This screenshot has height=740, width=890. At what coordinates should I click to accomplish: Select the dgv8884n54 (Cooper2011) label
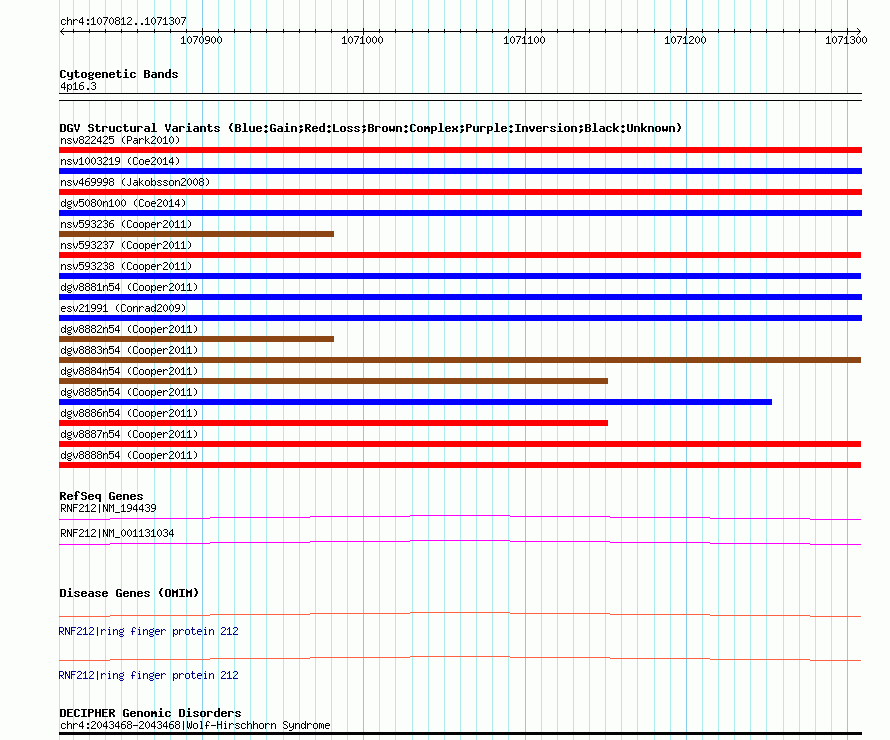pyautogui.click(x=129, y=371)
